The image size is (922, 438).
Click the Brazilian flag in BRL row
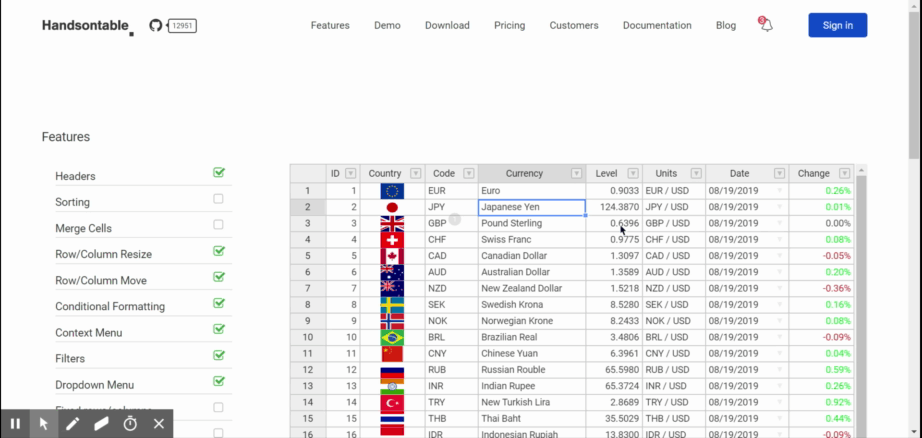tap(392, 337)
